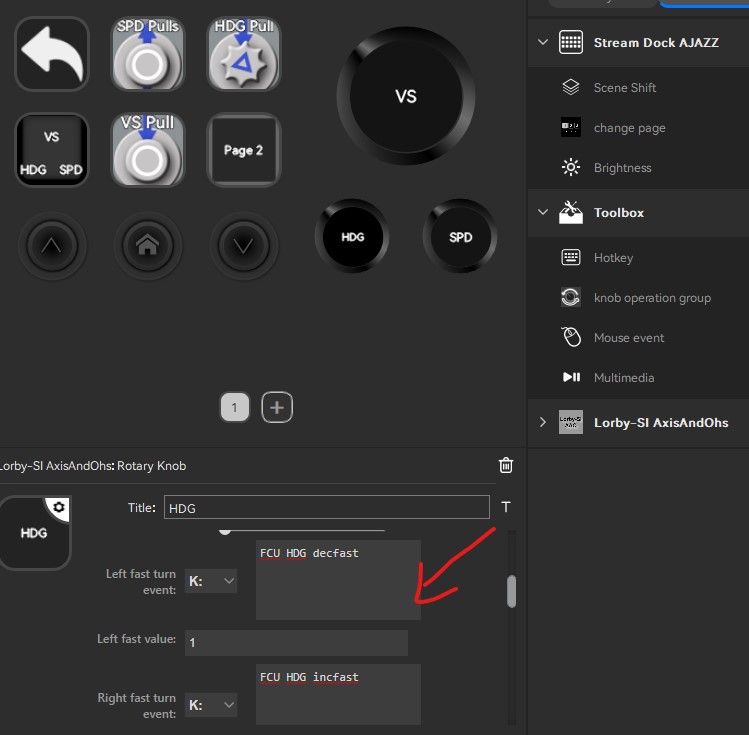Image resolution: width=749 pixels, height=735 pixels.
Task: Click the Hotkey keyboard icon
Action: [x=570, y=257]
